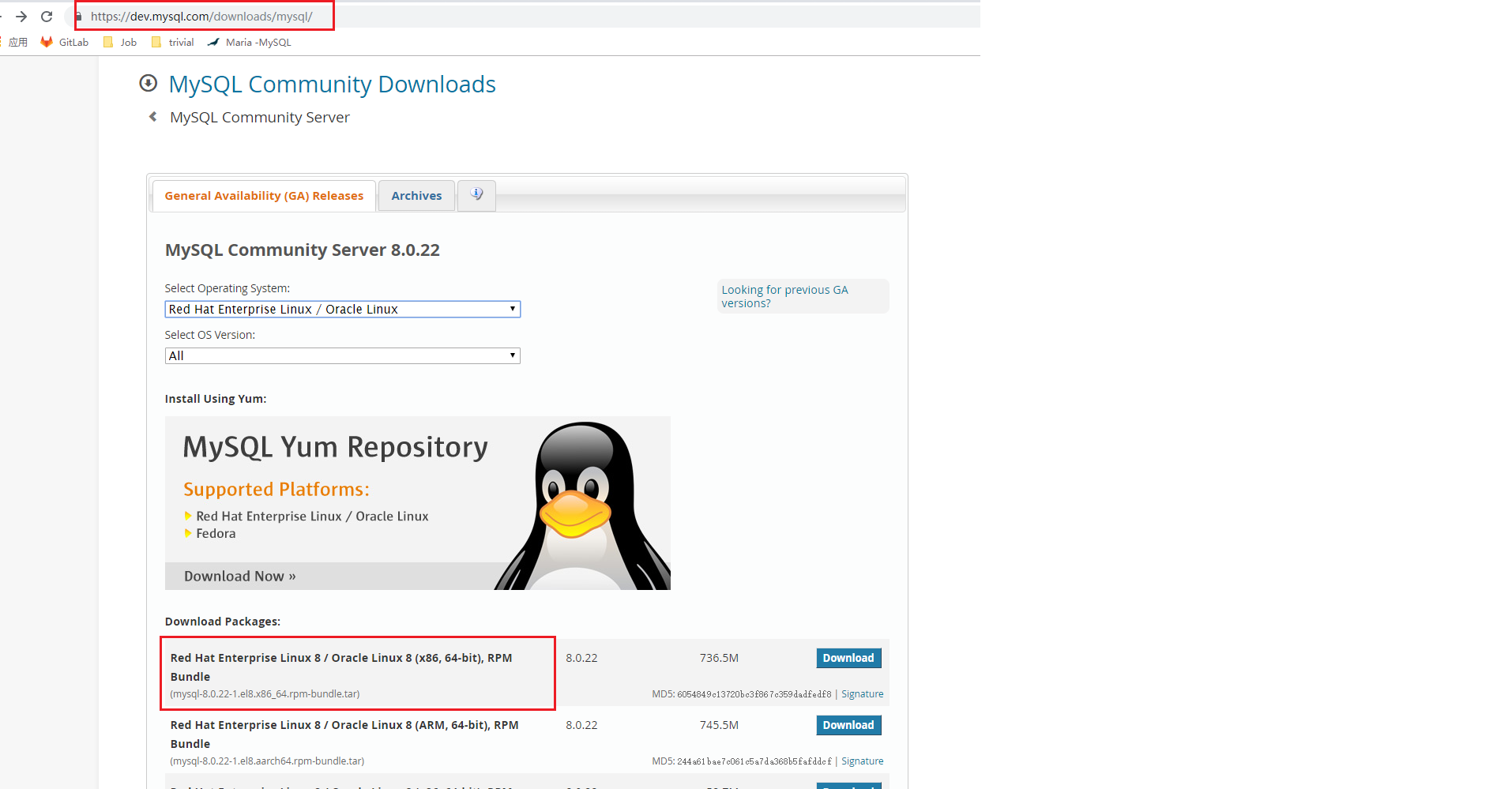1512x789 pixels.
Task: Open the Job bookmarks folder
Action: 120,43
